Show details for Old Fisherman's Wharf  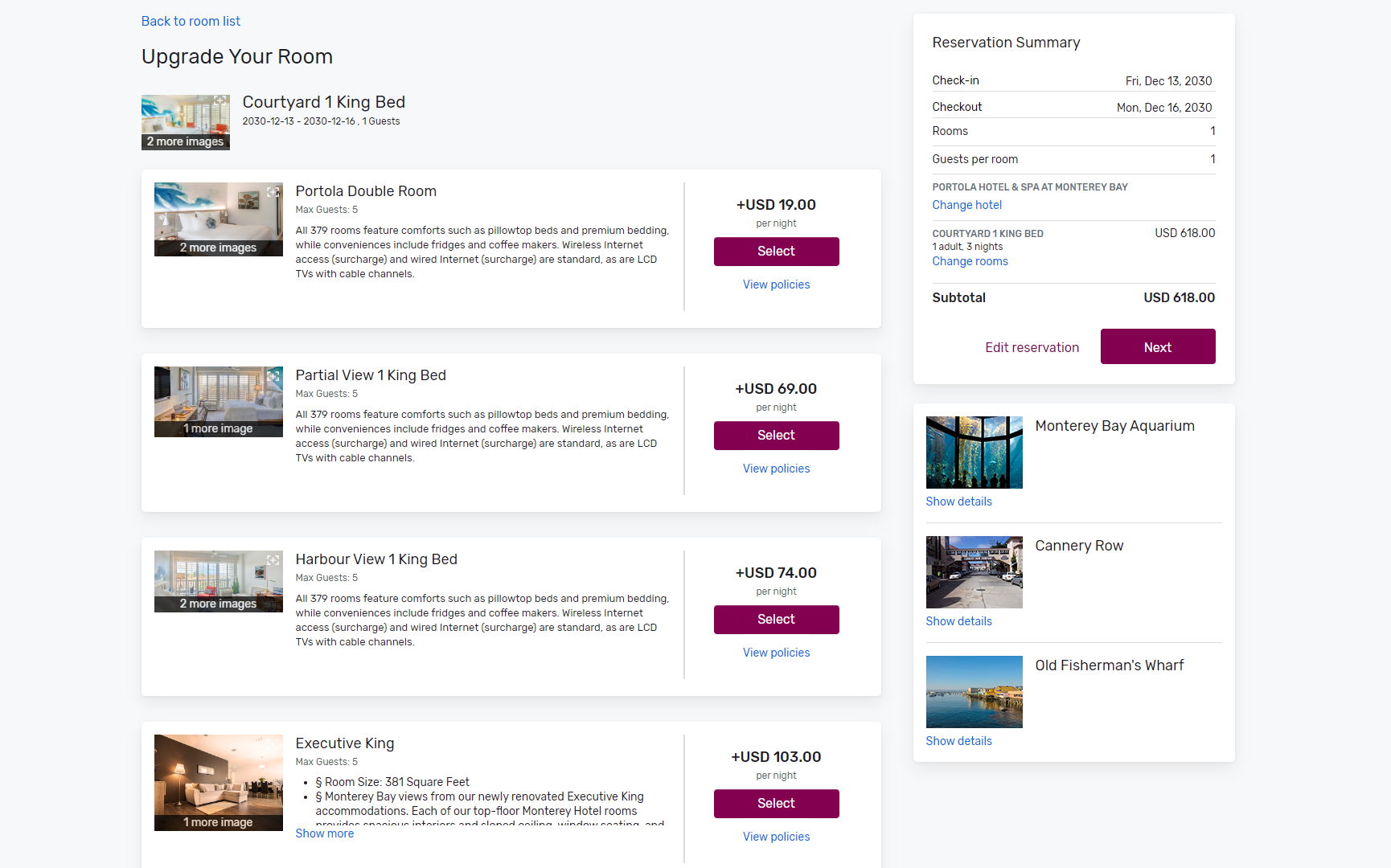(958, 741)
